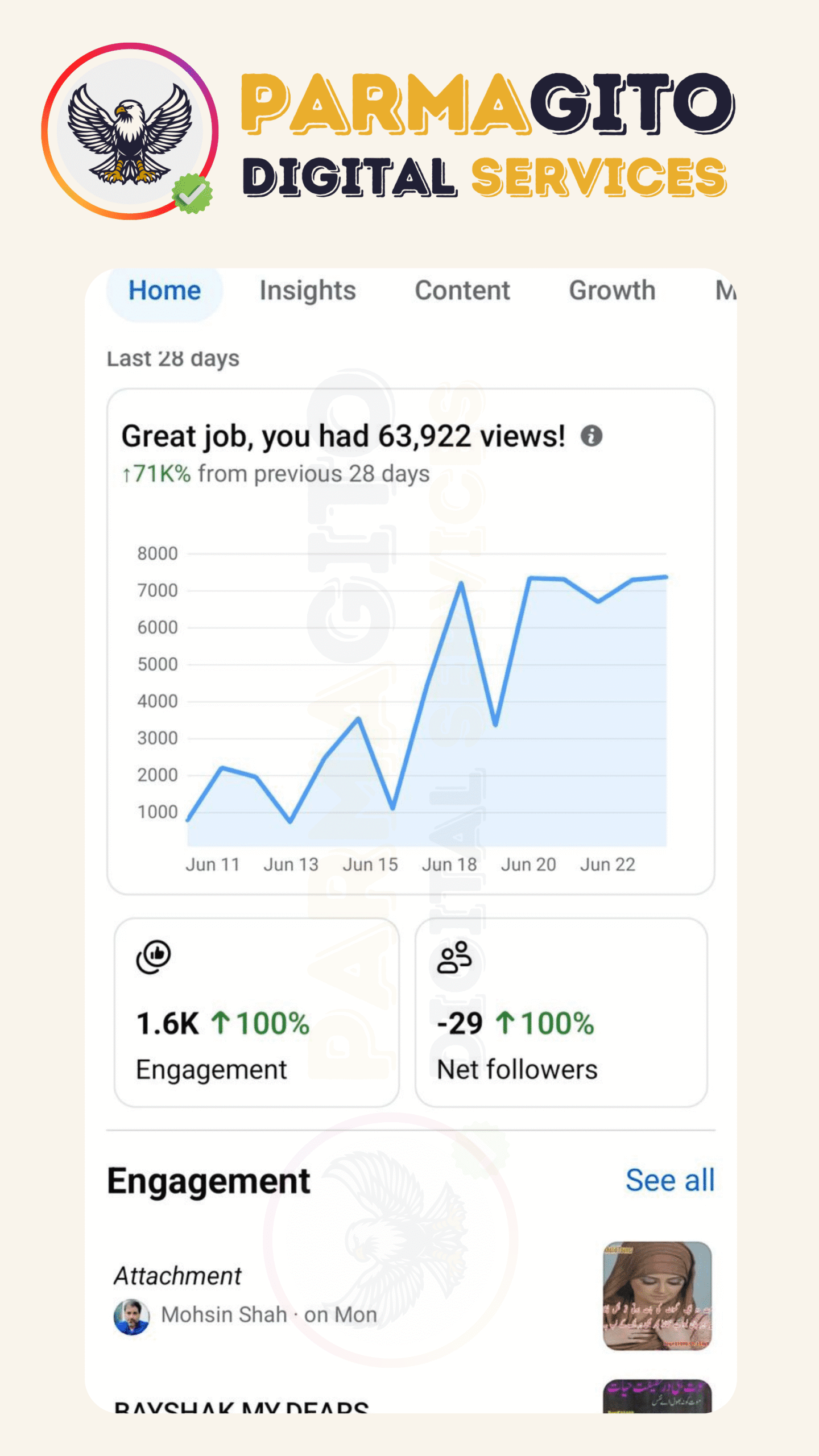Click the Net followers people icon
Image resolution: width=819 pixels, height=1456 pixels.
(454, 958)
